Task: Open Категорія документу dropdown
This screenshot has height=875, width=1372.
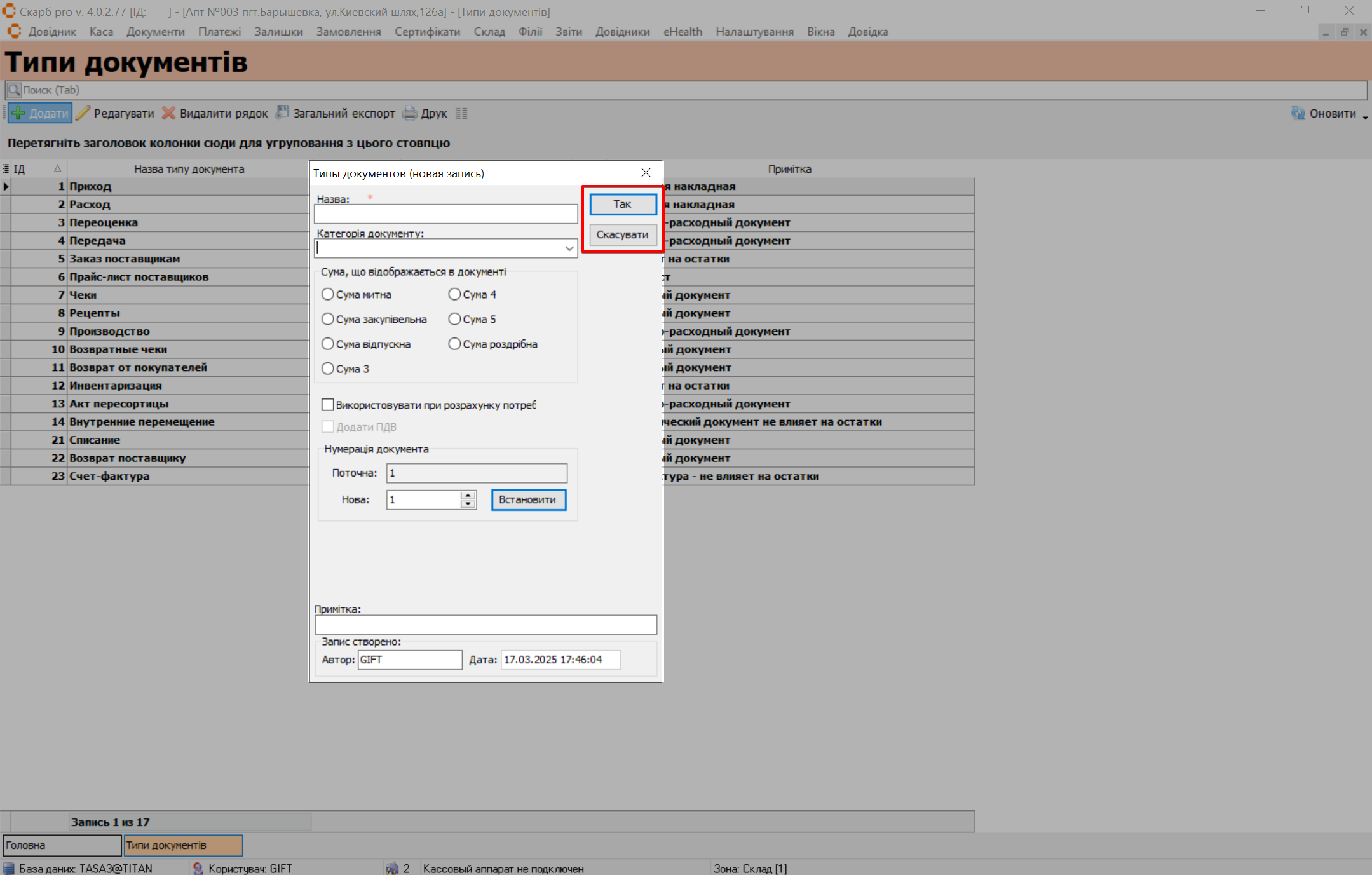Action: tap(569, 248)
